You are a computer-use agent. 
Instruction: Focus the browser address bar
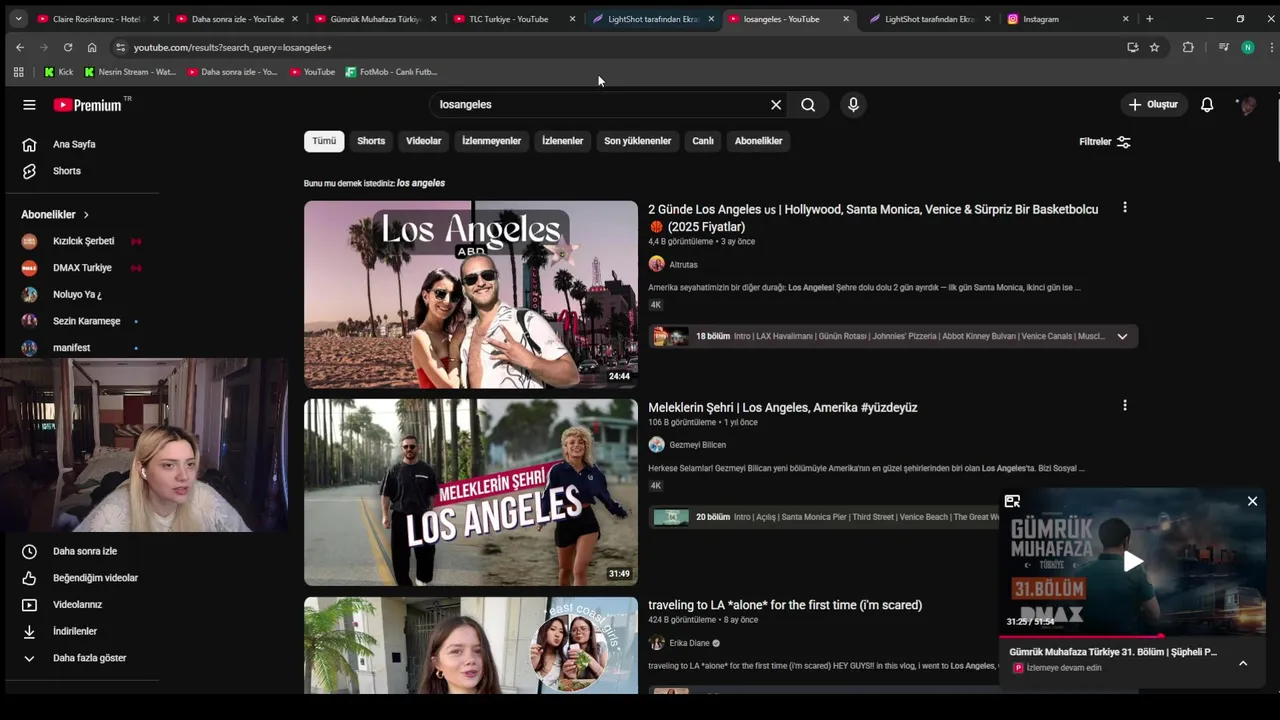620,47
